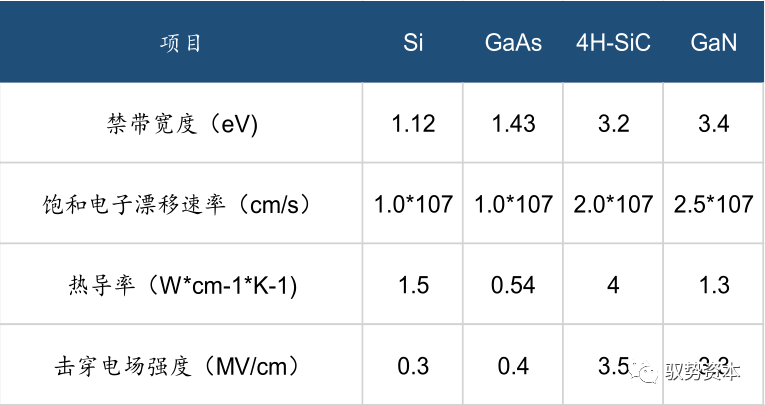
Task: Select the GaN bandgap value 3.4
Action: 714,123
